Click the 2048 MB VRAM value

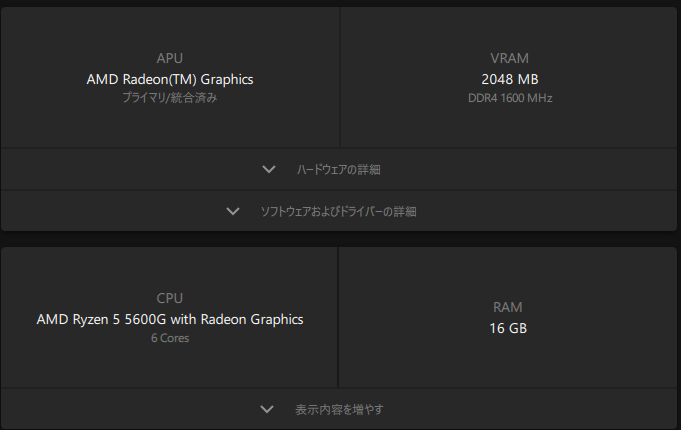(510, 79)
